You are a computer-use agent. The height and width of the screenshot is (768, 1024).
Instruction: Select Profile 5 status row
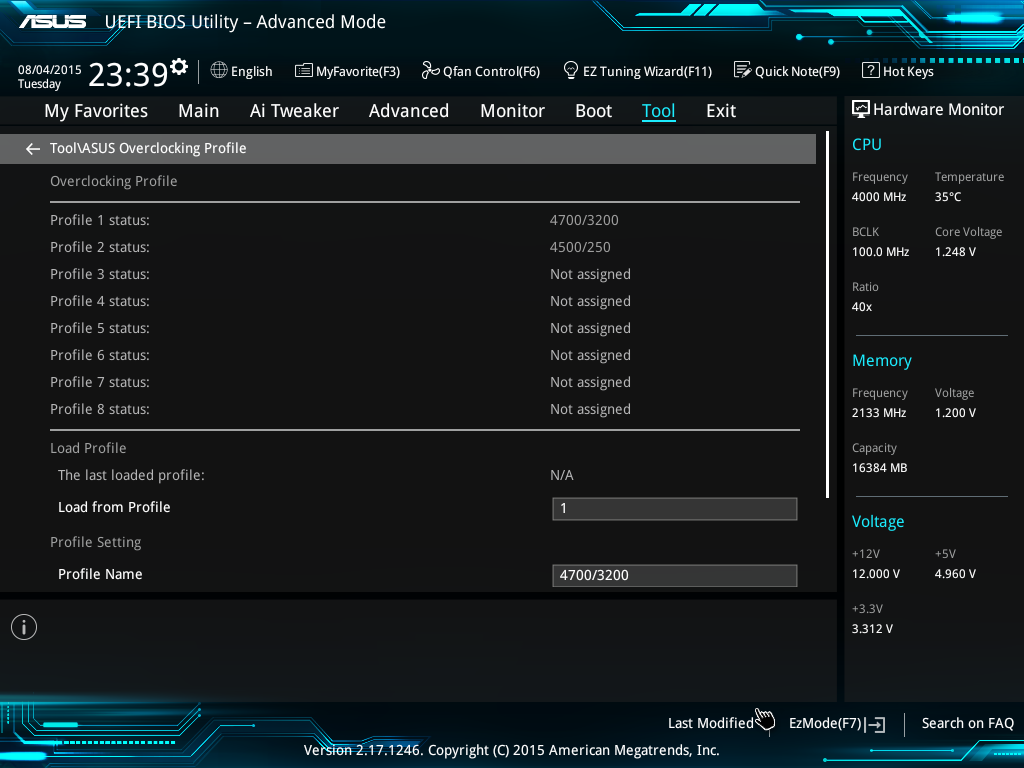(424, 328)
